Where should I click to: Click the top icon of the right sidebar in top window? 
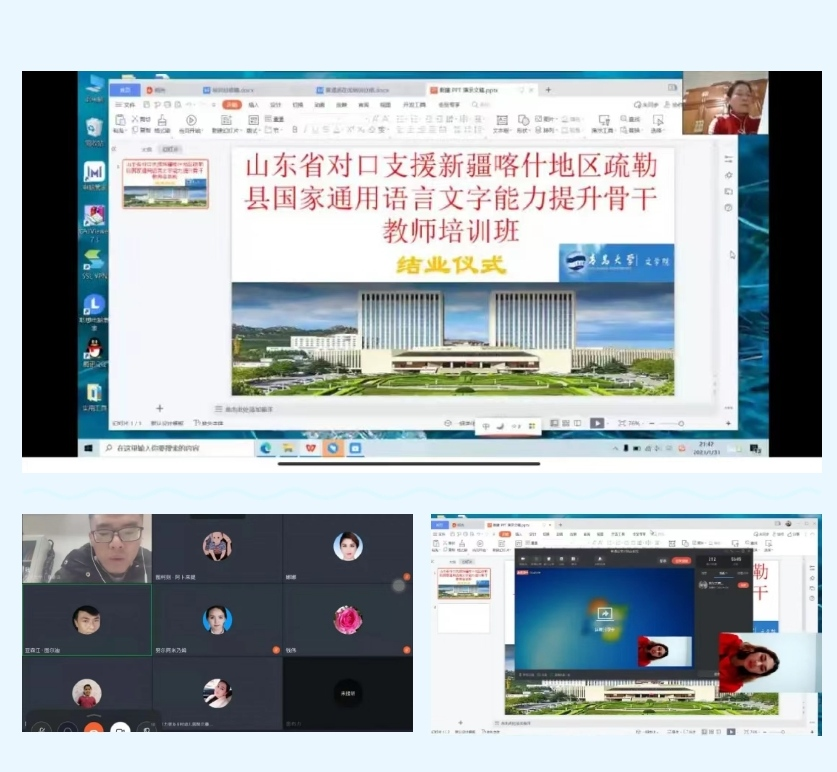pyautogui.click(x=729, y=159)
